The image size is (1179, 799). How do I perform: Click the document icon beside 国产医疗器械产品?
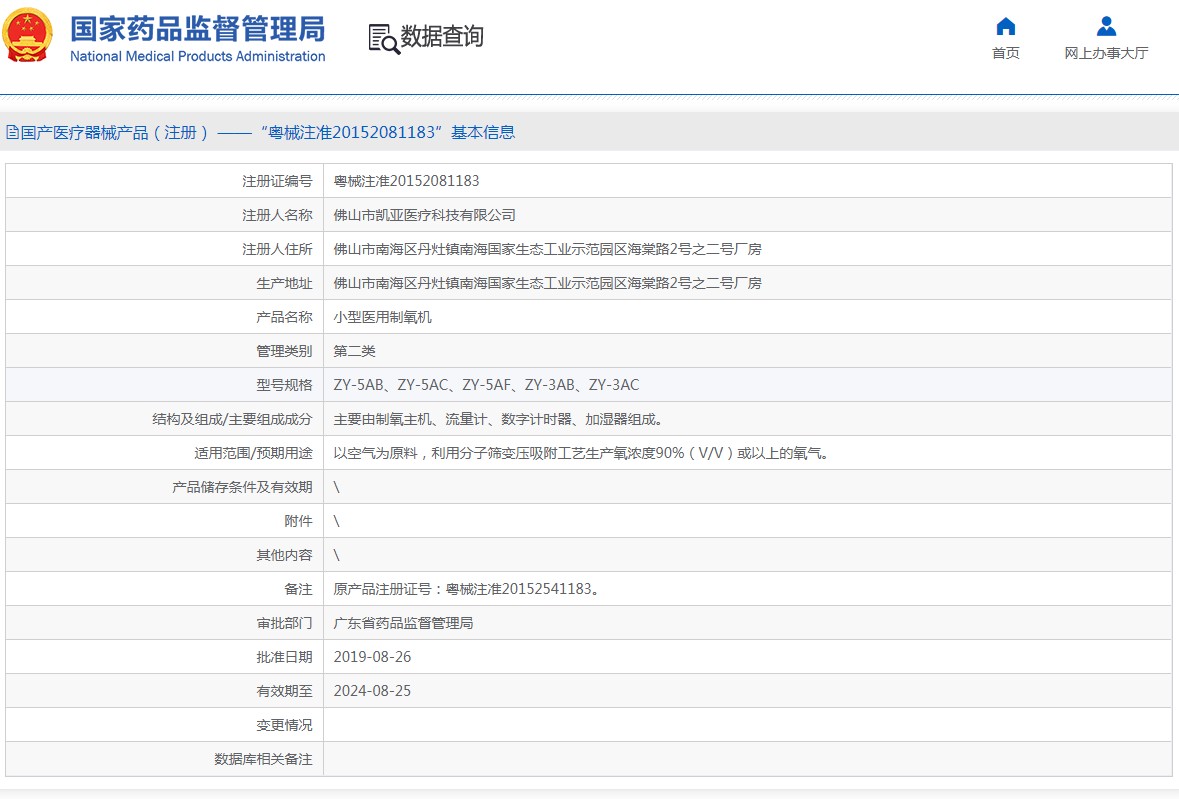pos(12,132)
